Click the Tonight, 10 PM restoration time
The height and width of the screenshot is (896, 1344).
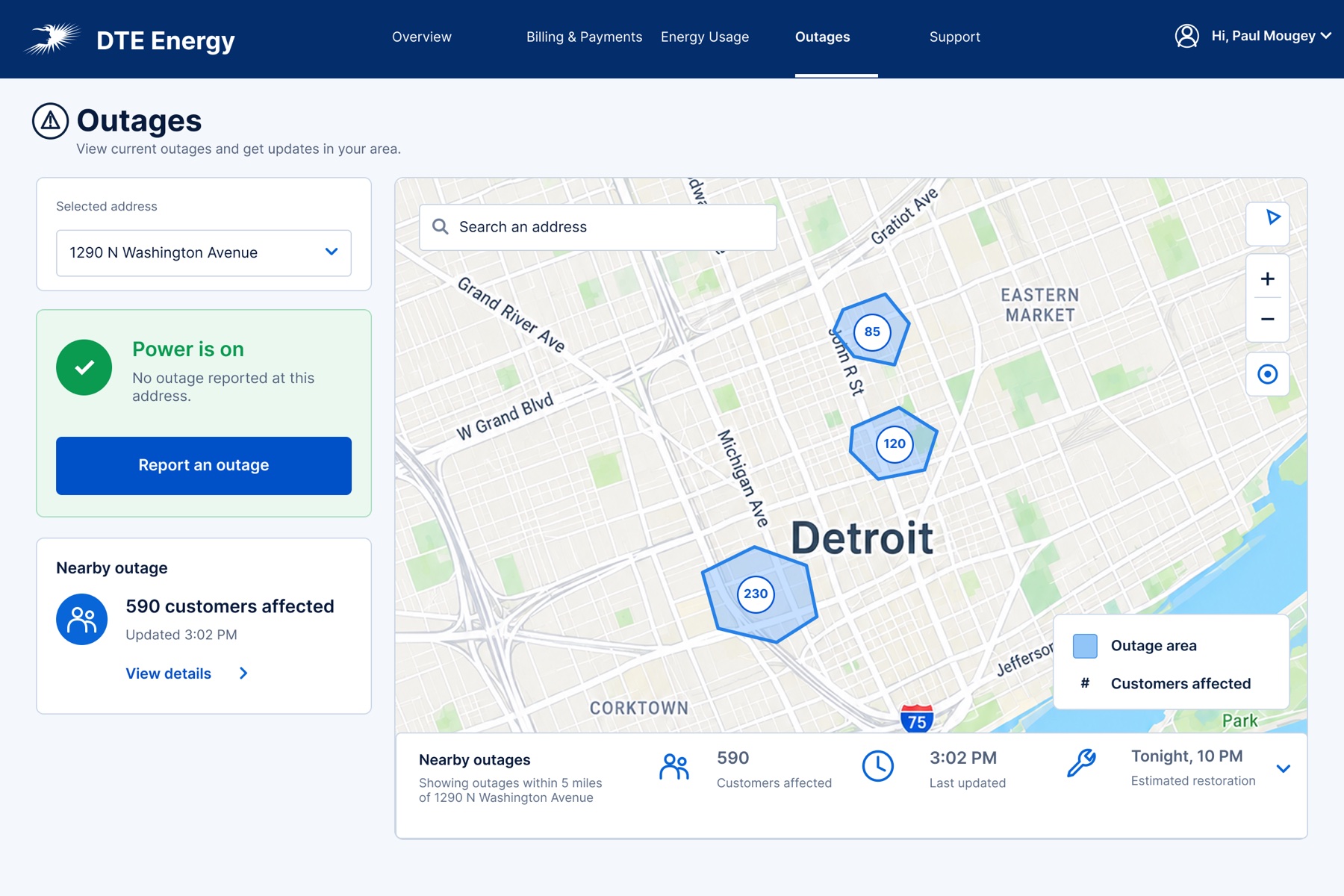[1186, 756]
